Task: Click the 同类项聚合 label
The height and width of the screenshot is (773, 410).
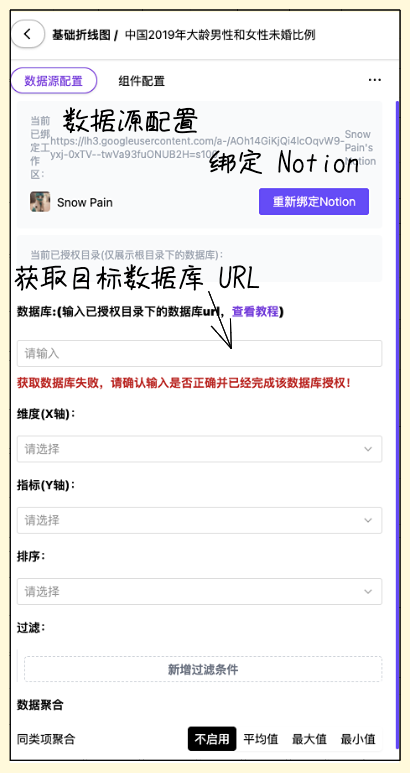Action: coord(46,739)
